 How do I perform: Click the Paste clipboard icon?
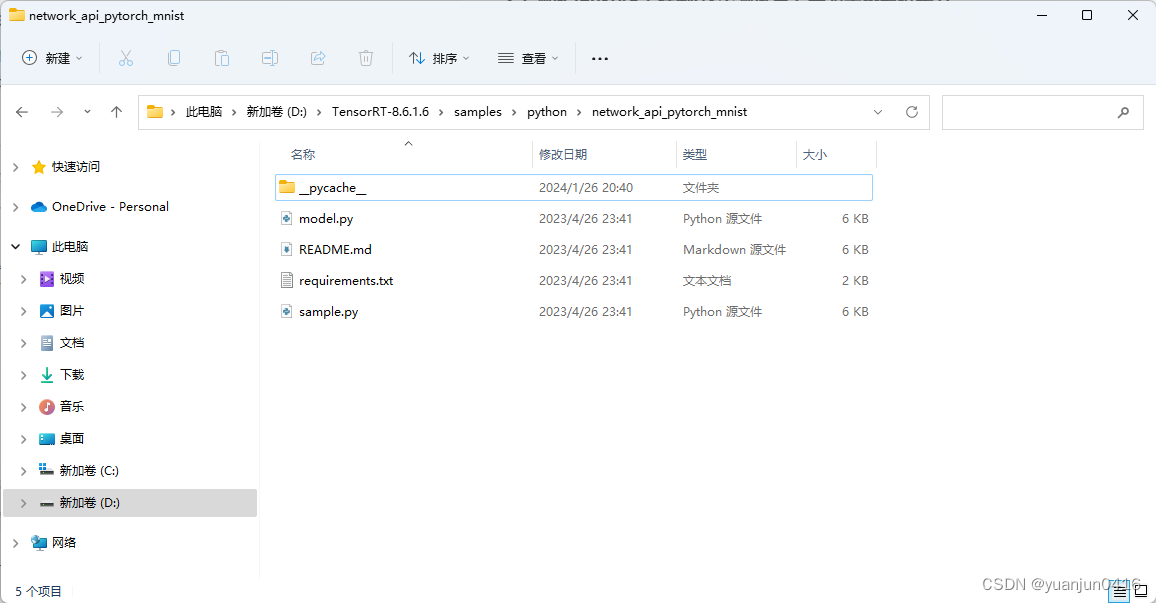coord(222,58)
